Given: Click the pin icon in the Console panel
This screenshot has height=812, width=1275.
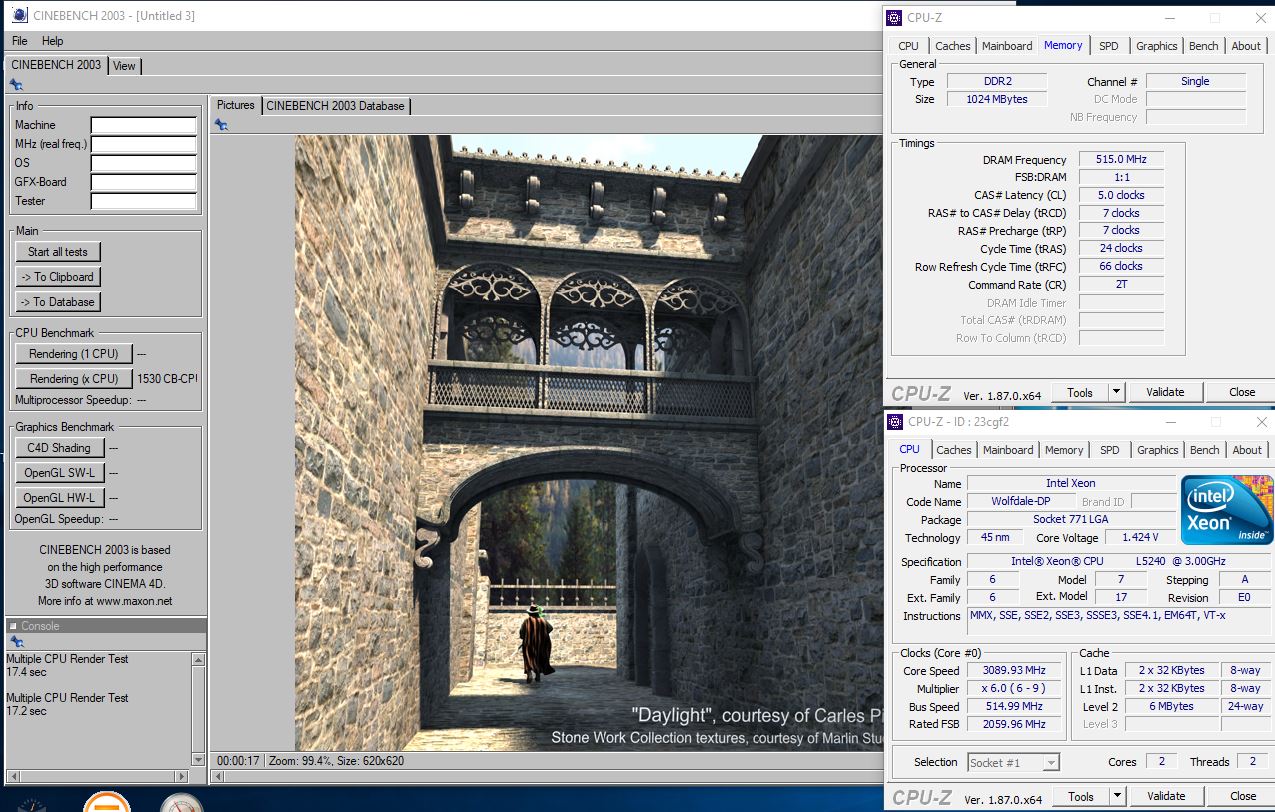Looking at the screenshot, I should tap(16, 641).
